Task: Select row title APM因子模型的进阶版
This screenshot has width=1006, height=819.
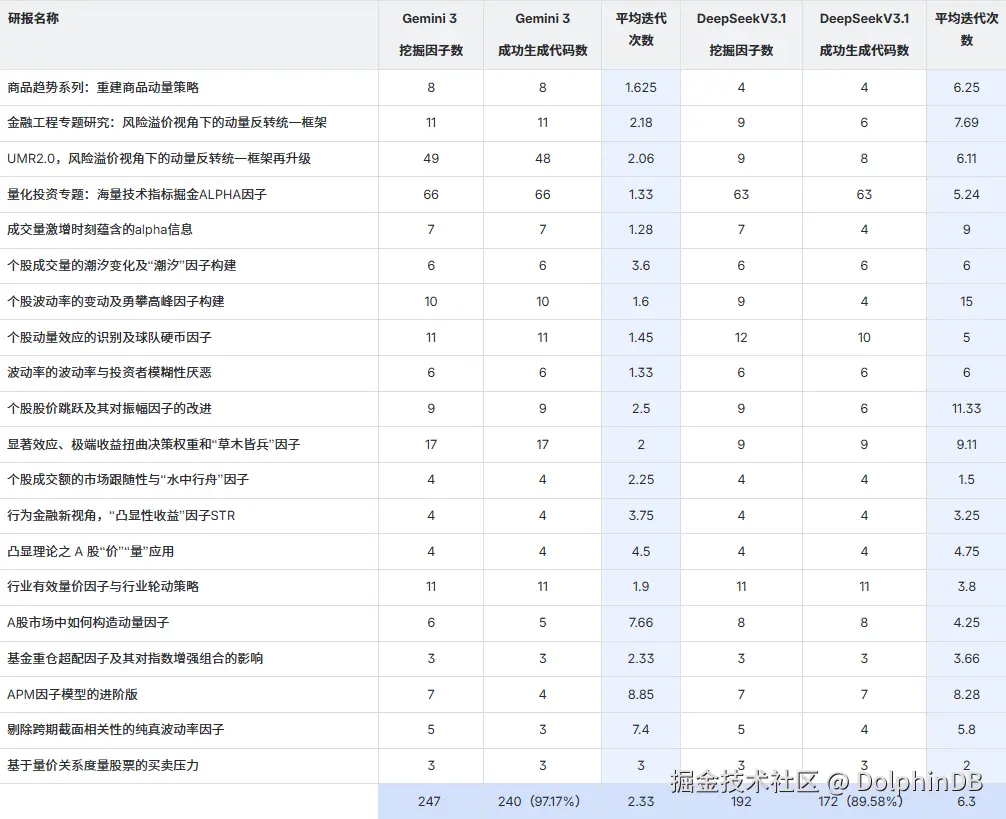Action: pyautogui.click(x=72, y=695)
